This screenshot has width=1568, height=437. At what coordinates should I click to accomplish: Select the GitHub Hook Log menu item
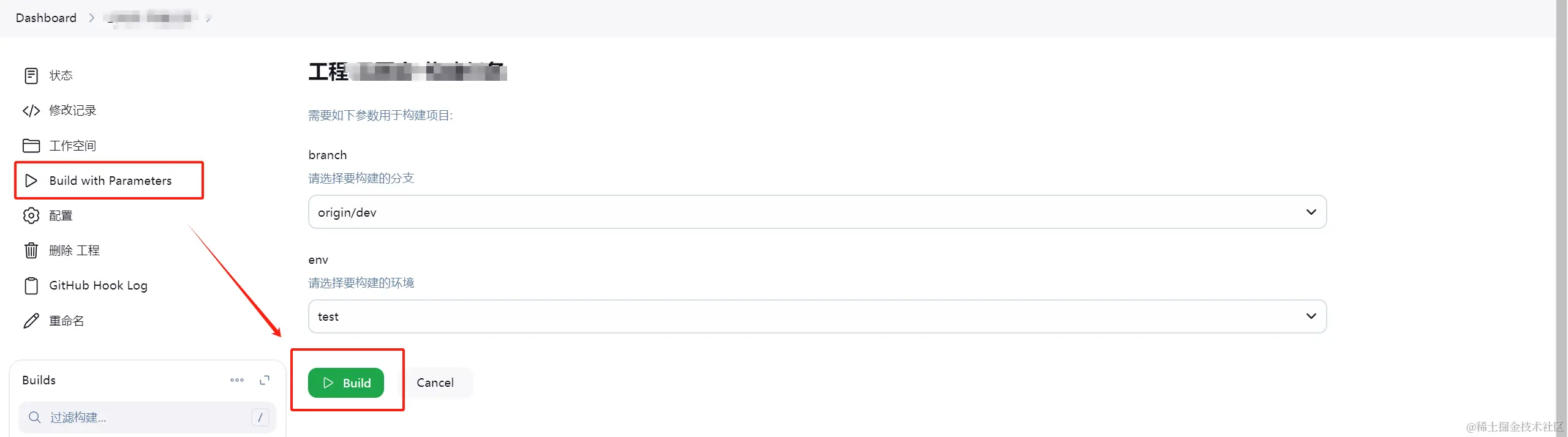pyautogui.click(x=98, y=286)
